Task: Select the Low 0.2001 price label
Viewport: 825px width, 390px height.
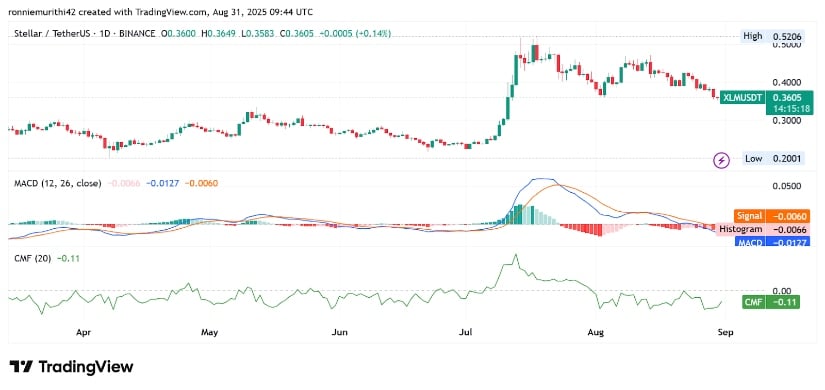Action: 773,158
